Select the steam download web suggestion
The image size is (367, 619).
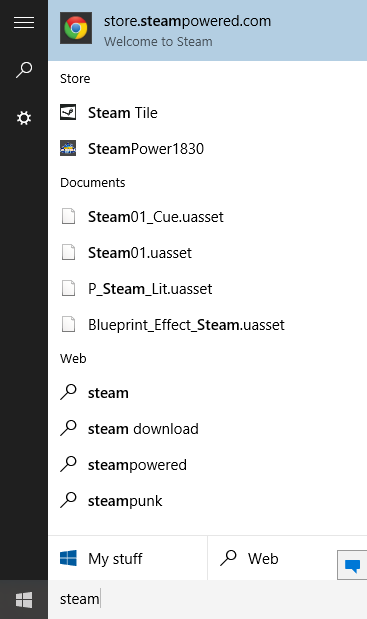(x=208, y=429)
